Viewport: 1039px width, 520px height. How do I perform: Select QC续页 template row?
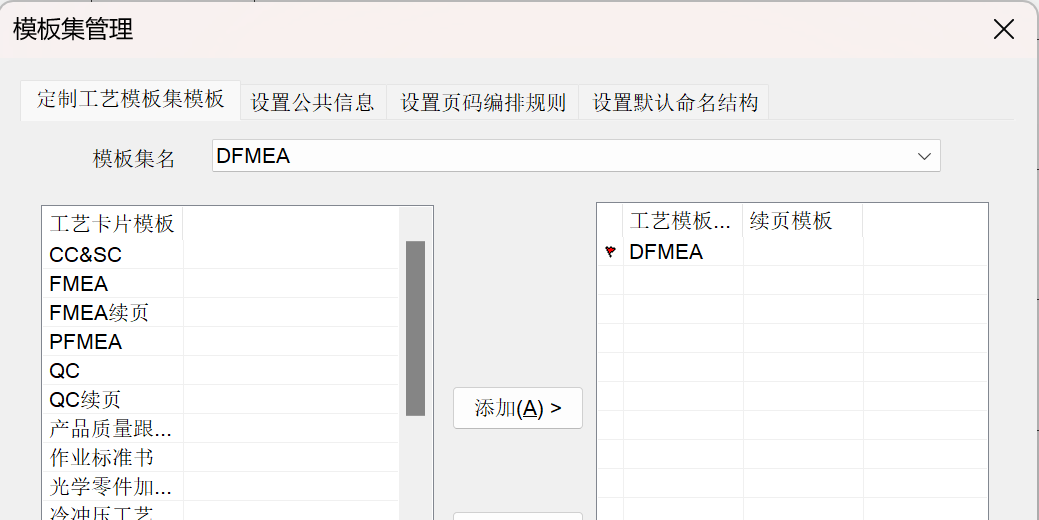(x=221, y=400)
